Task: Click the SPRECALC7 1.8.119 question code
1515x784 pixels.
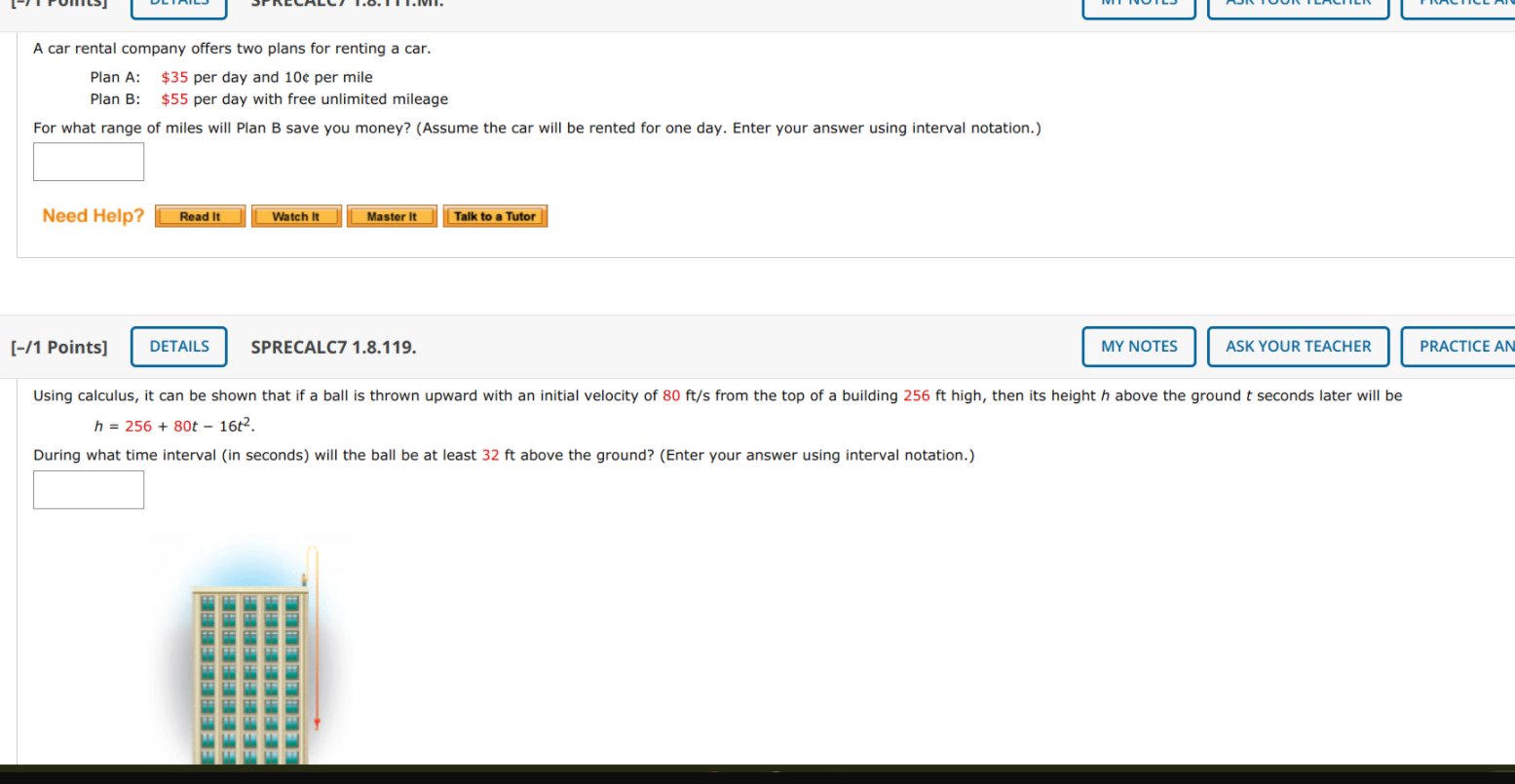Action: point(333,347)
